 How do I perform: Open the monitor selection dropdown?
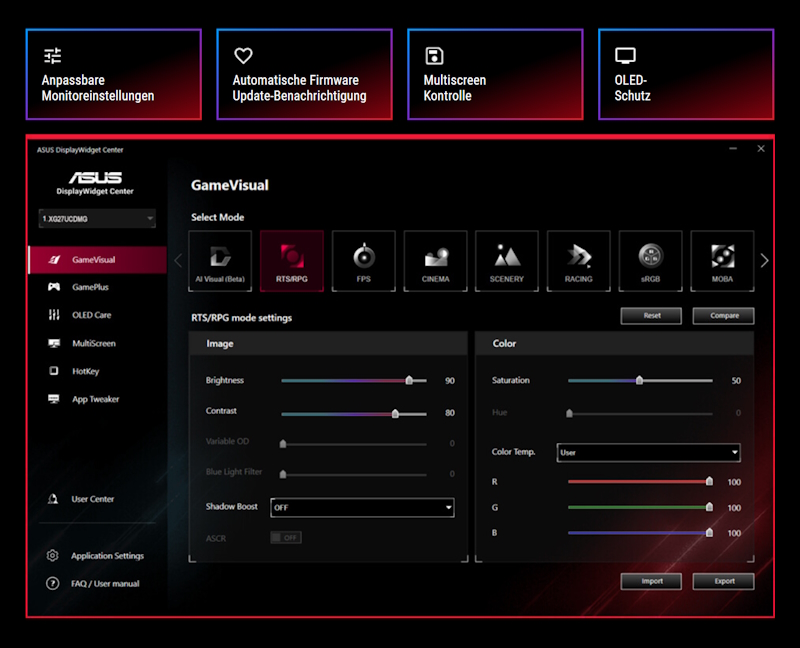click(x=97, y=218)
